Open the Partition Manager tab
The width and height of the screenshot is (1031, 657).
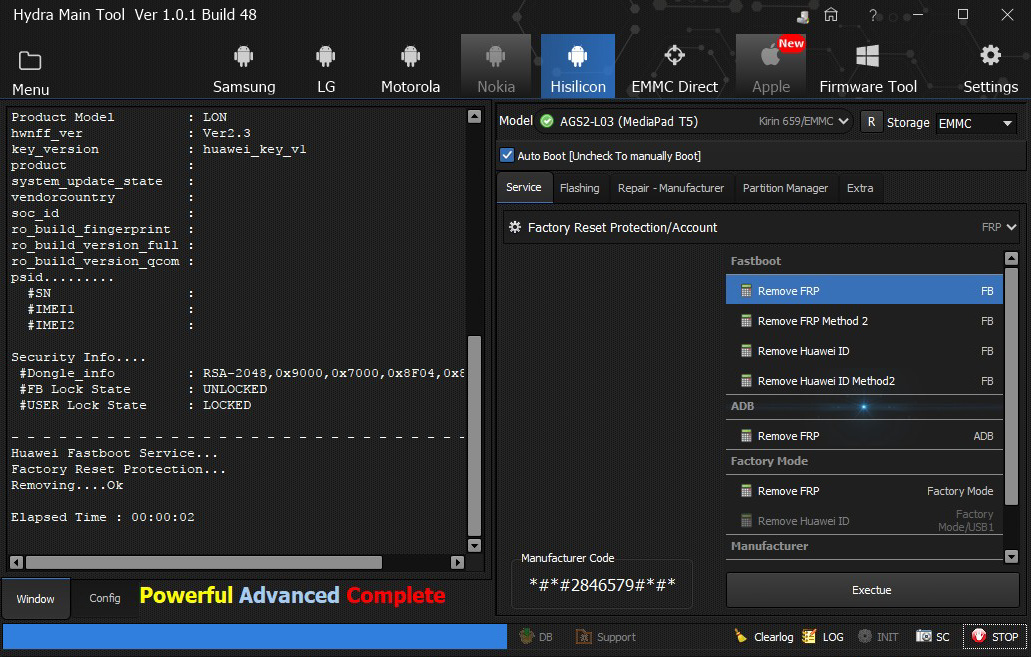click(784, 188)
